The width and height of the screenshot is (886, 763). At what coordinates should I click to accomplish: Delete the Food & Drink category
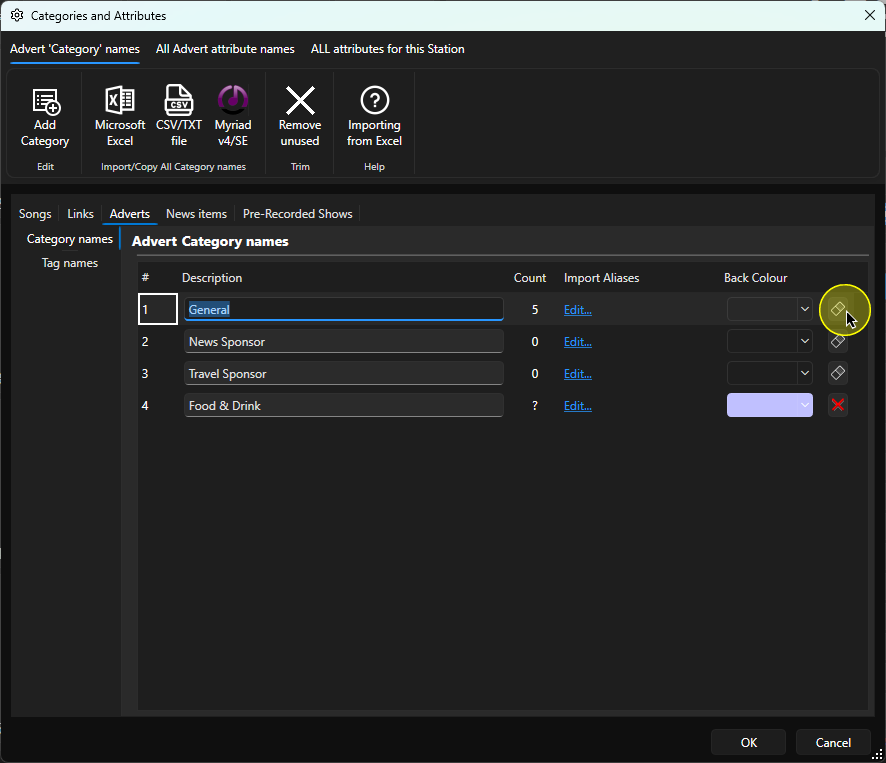coord(837,405)
